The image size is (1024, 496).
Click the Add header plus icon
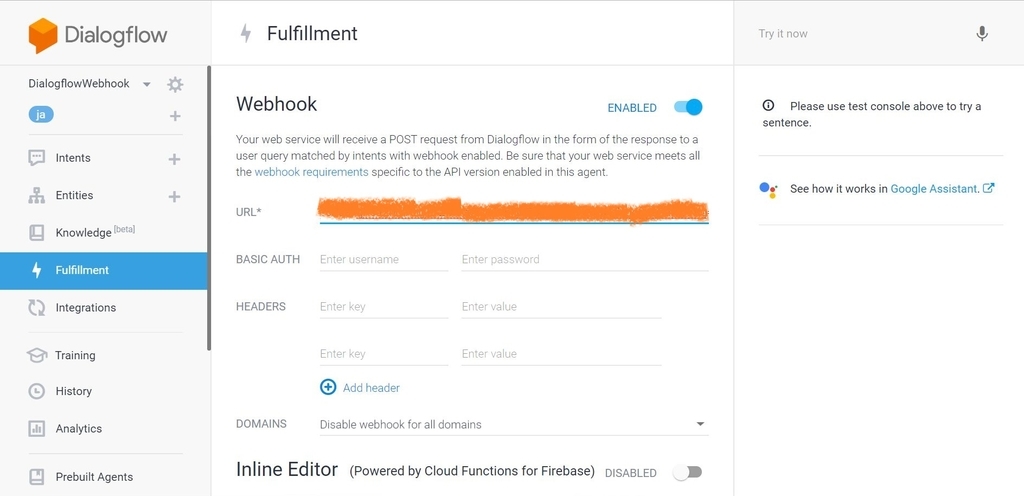tap(328, 387)
